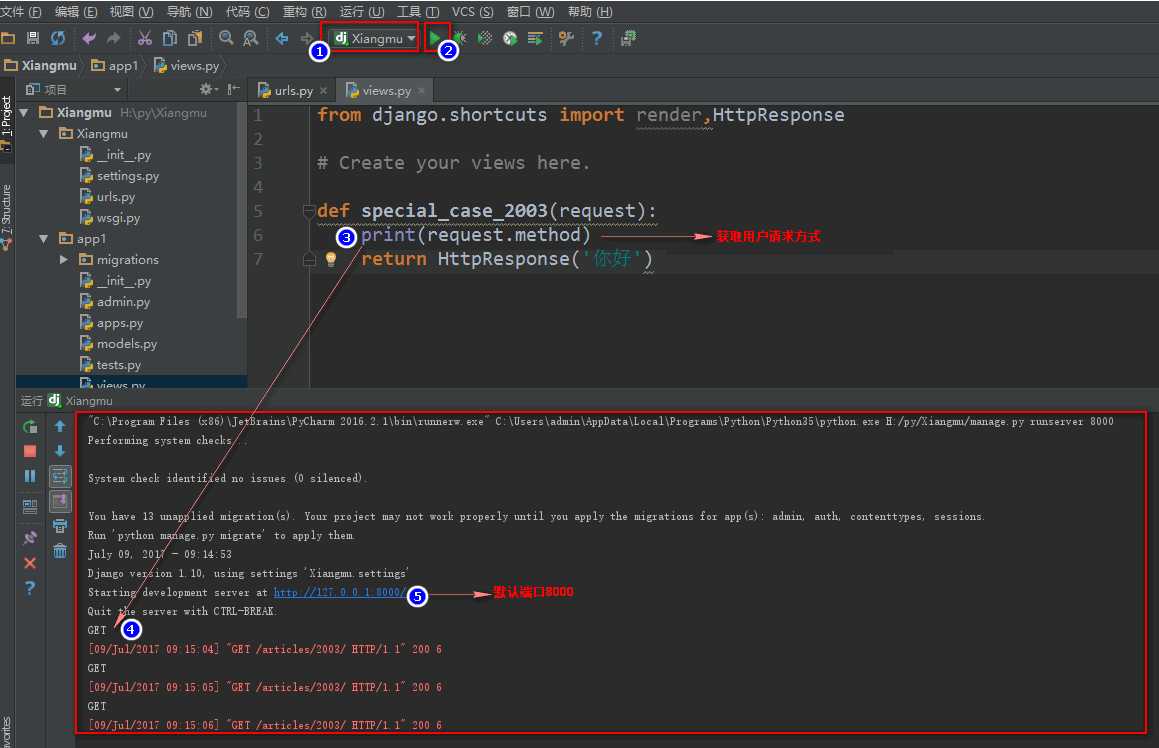Open settings.py in the project tree
This screenshot has width=1159, height=748.
coord(127,176)
